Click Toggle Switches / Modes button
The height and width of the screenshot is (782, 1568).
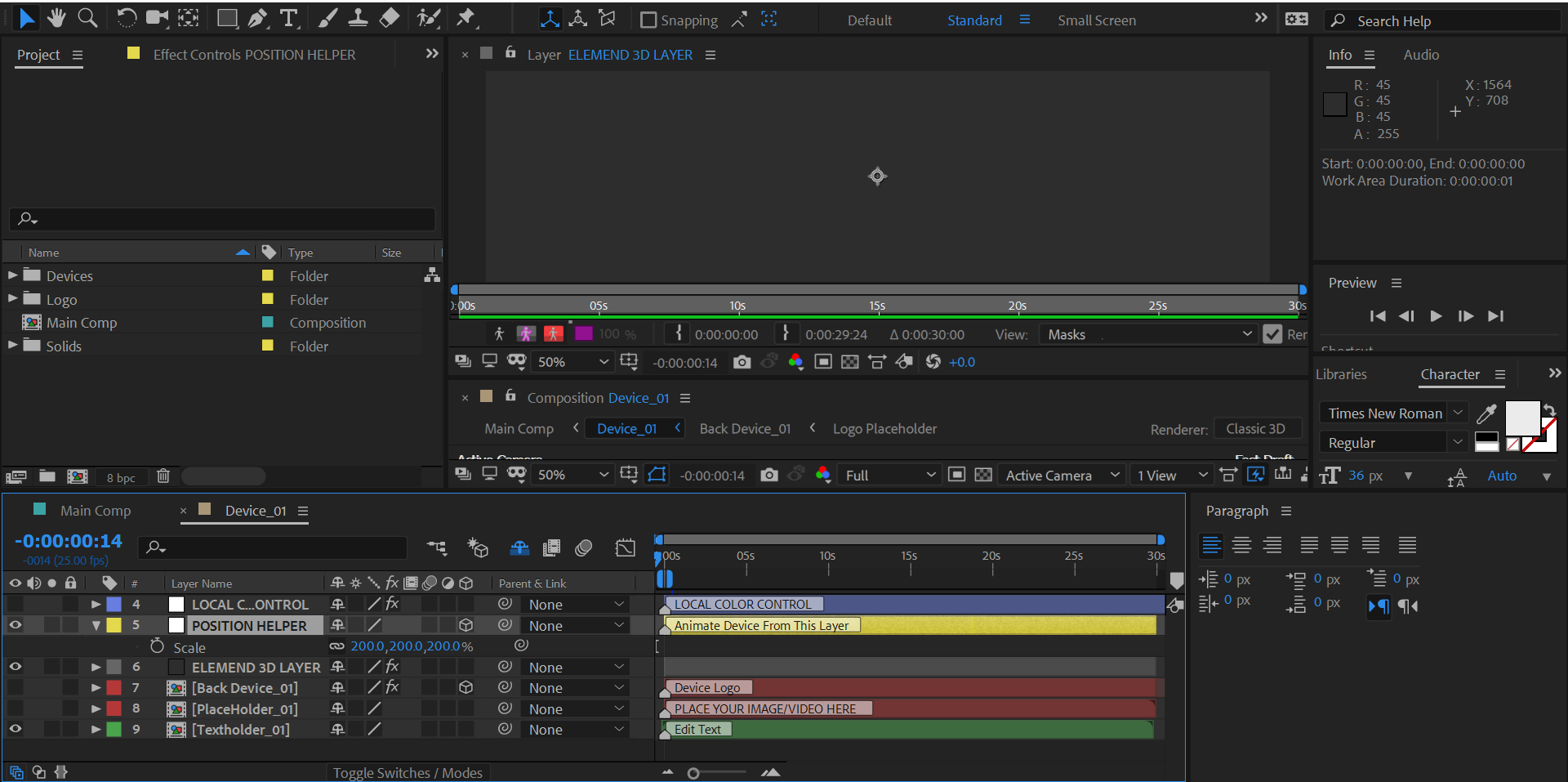408,772
